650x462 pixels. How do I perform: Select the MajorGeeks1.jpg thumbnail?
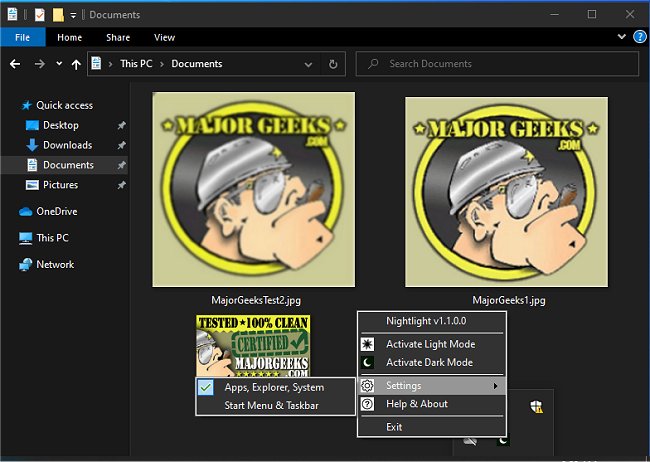pyautogui.click(x=507, y=192)
